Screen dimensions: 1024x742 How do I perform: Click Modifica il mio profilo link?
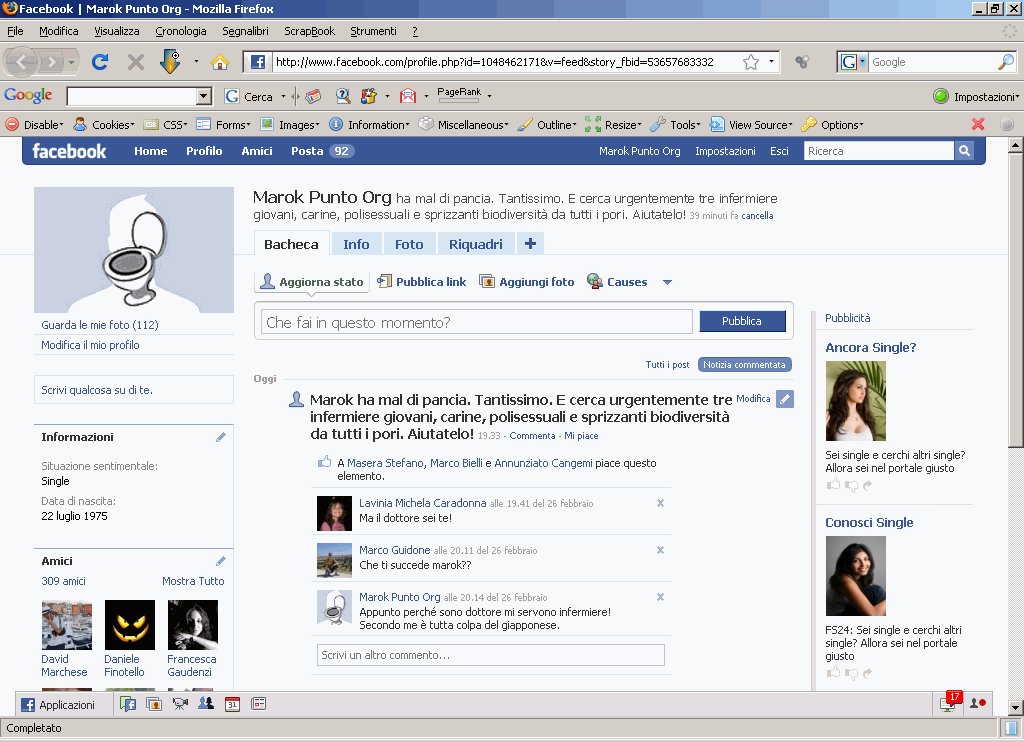(x=90, y=345)
